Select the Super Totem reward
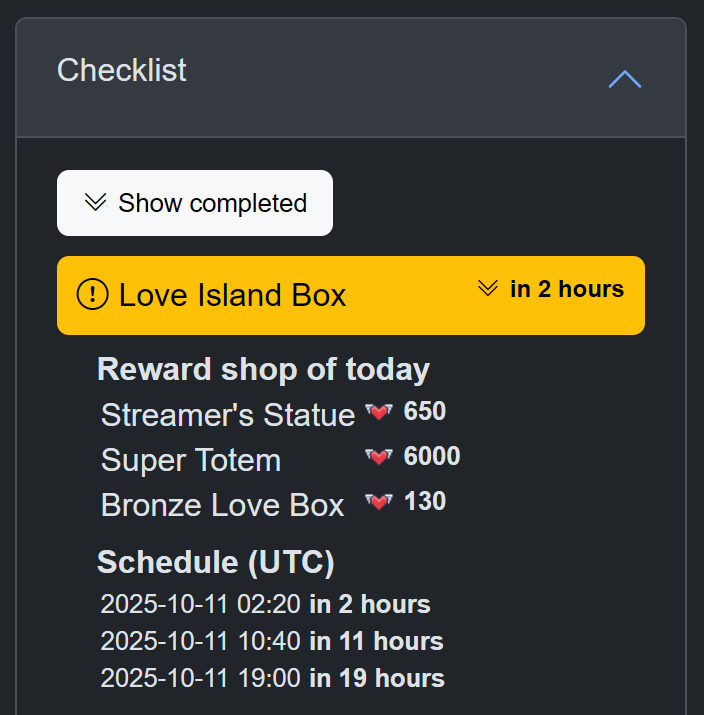 point(191,460)
